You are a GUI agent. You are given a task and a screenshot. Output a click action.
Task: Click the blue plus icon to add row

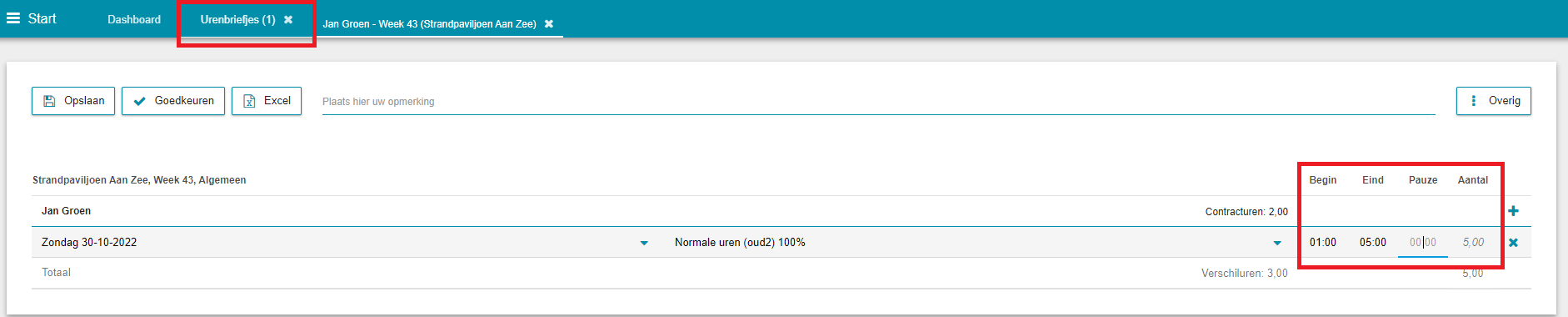[x=1513, y=211]
